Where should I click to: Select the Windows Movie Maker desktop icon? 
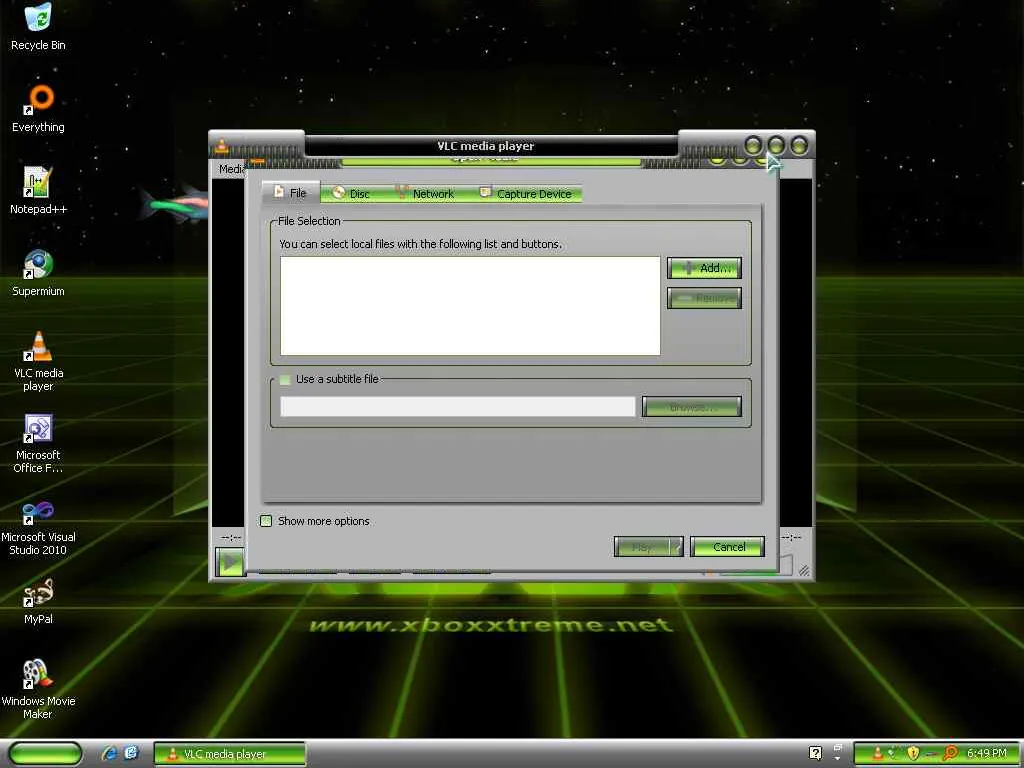pos(38,690)
